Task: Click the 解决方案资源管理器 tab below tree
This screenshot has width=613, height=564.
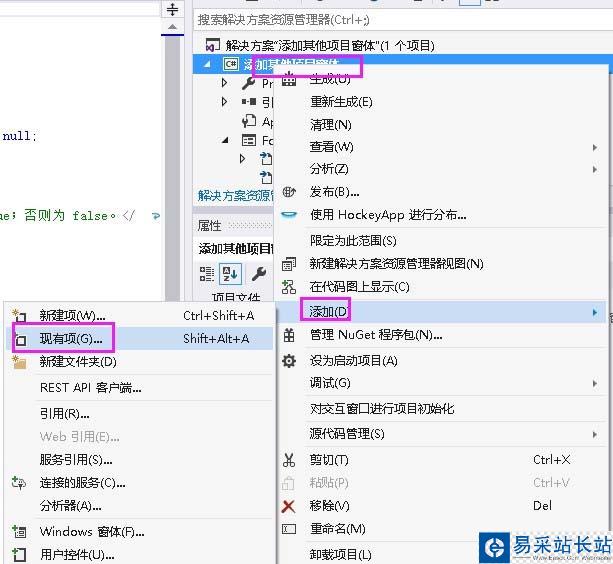Action: (234, 196)
